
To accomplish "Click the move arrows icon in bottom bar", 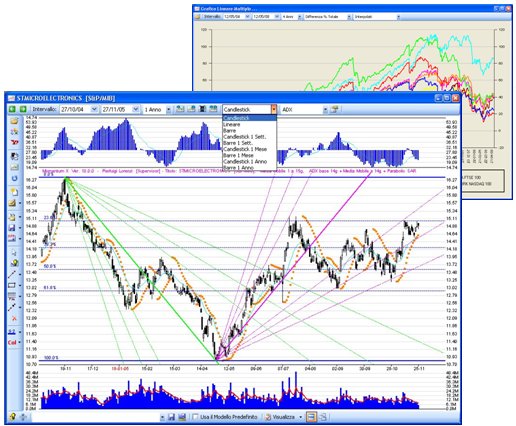I will pyautogui.click(x=23, y=417).
